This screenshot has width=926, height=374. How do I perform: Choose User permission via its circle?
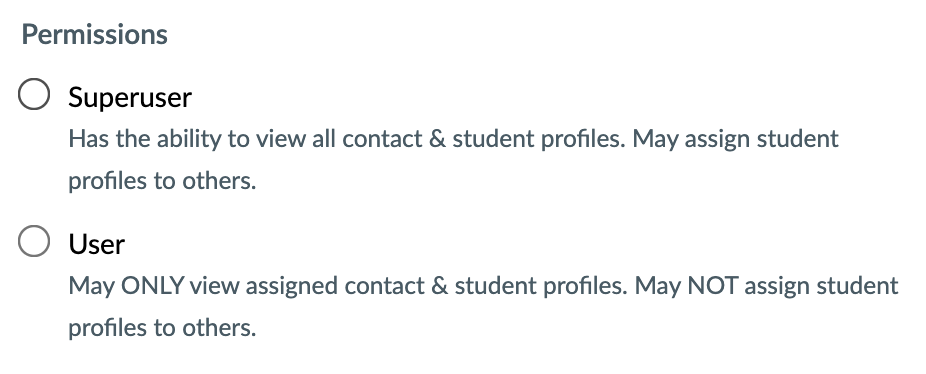coord(34,241)
